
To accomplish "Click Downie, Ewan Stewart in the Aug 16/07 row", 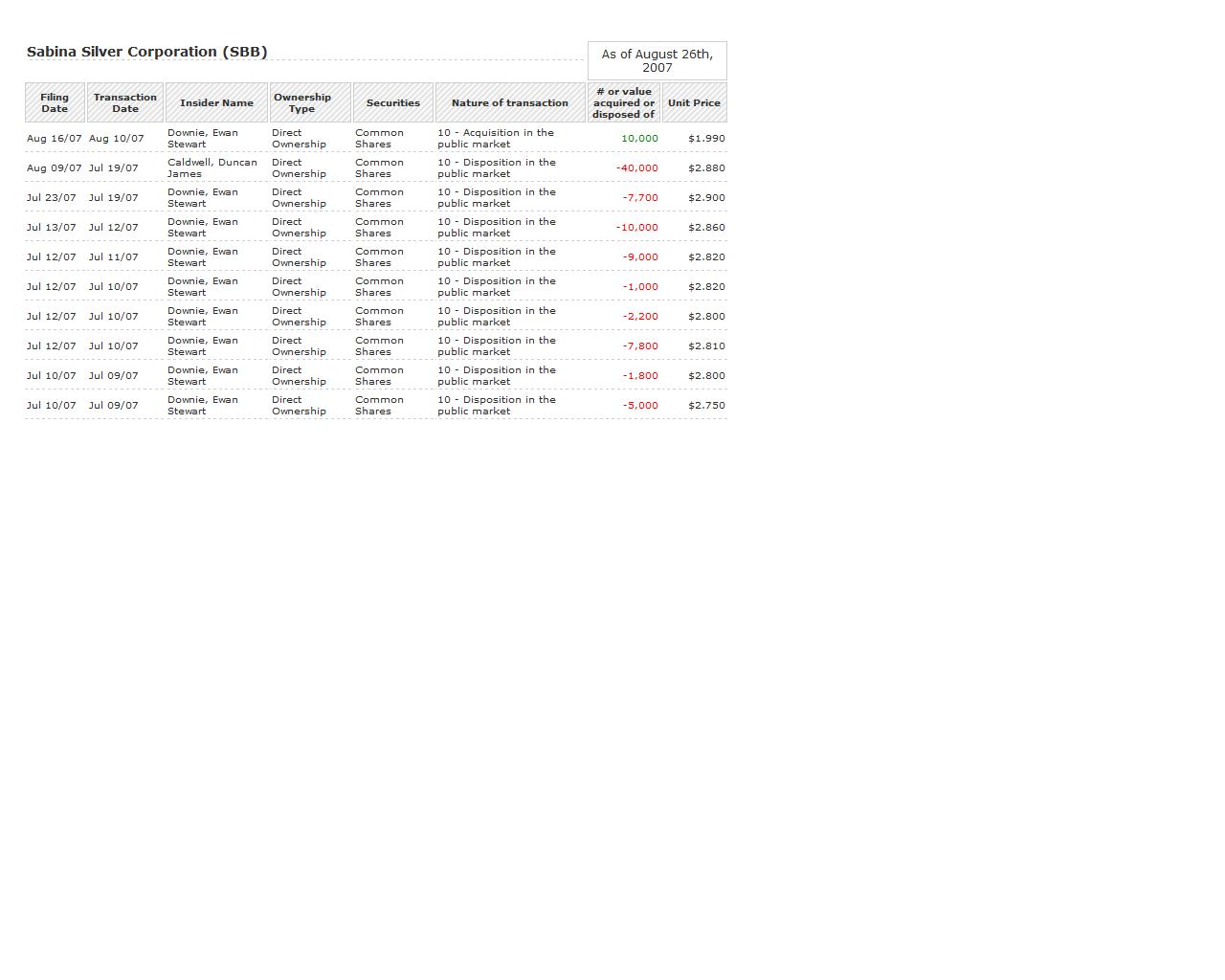I will 203,139.
